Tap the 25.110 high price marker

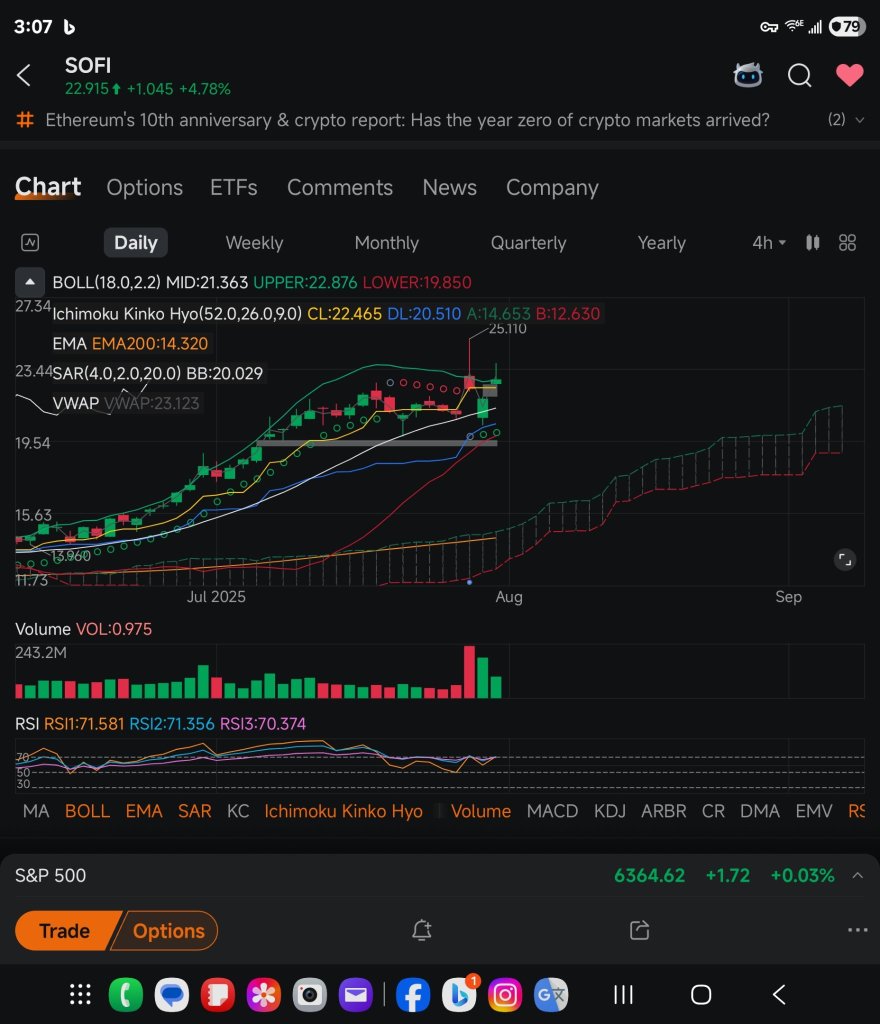click(507, 328)
